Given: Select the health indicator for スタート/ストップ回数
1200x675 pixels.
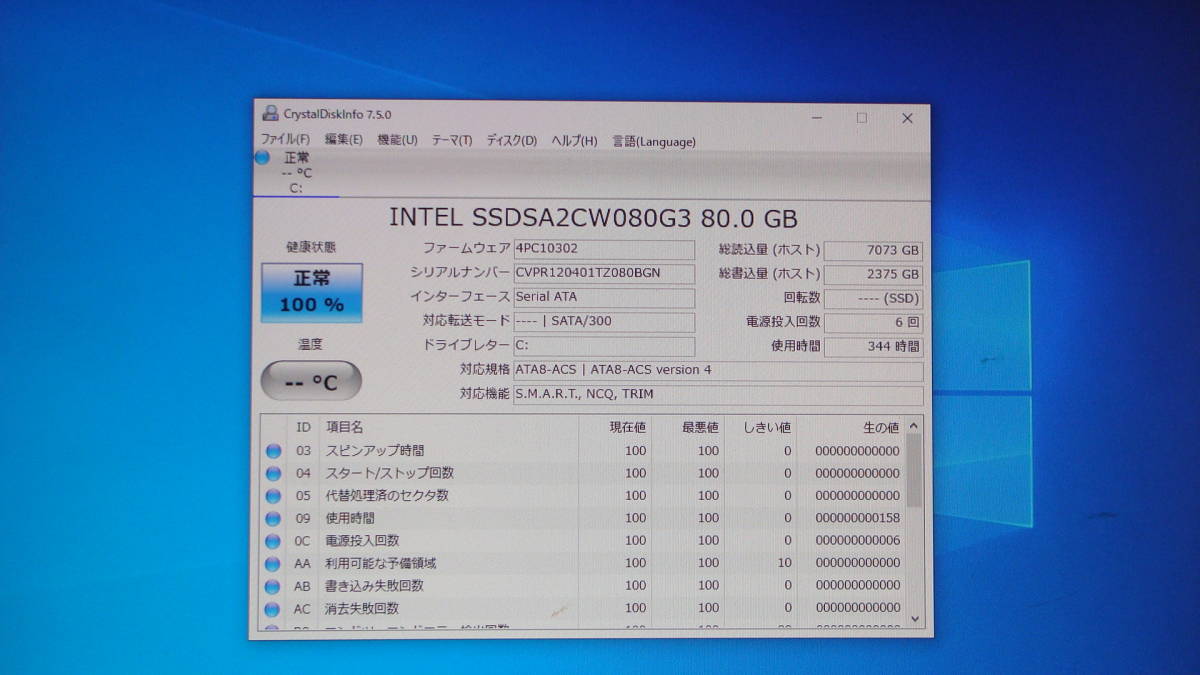Looking at the screenshot, I should (272, 473).
